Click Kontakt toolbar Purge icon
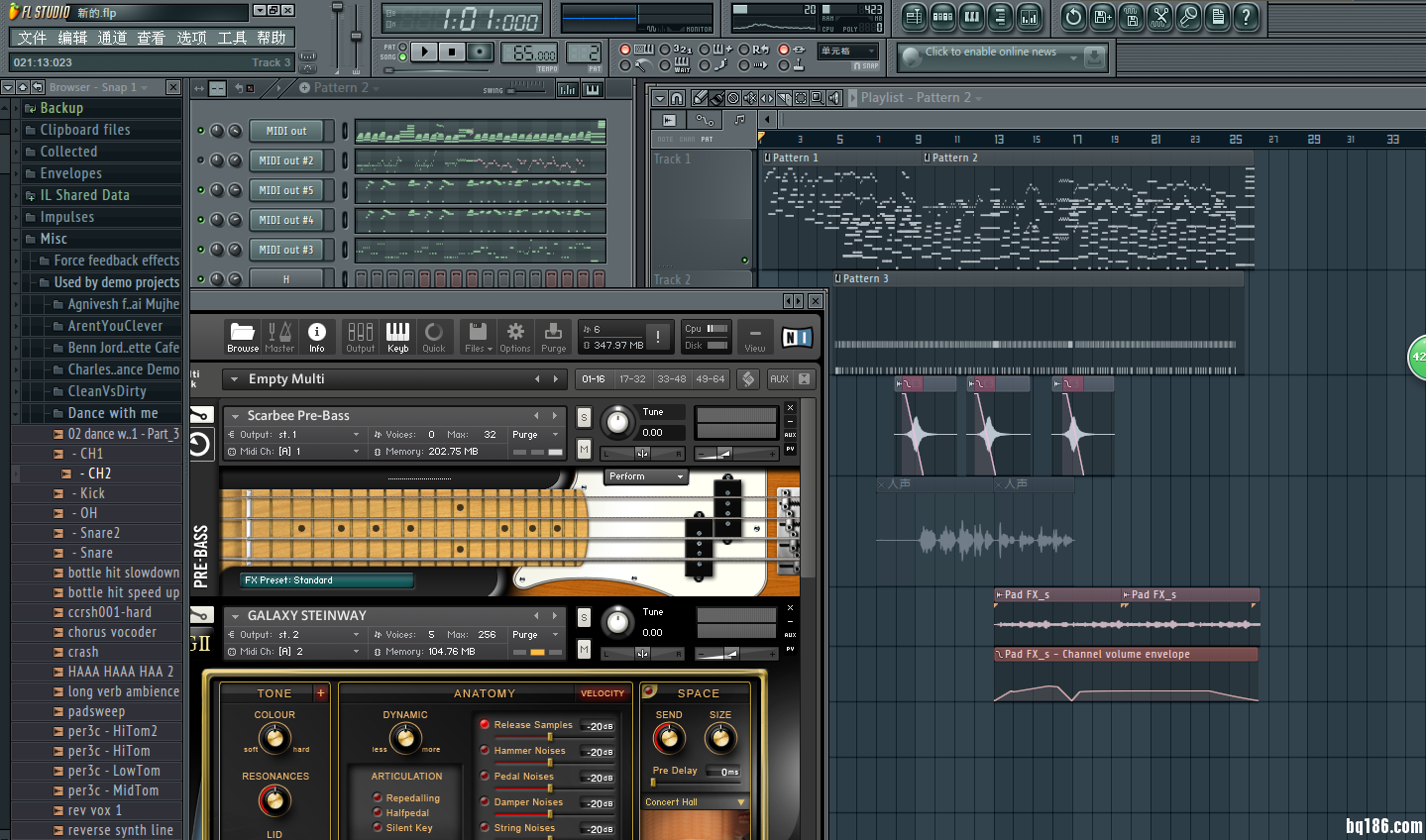The width and height of the screenshot is (1426, 840). 554,337
